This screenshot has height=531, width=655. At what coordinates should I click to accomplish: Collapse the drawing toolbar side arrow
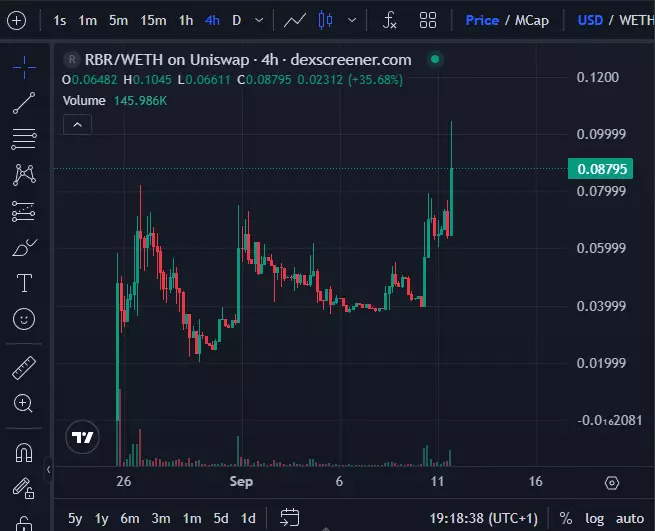pyautogui.click(x=48, y=470)
